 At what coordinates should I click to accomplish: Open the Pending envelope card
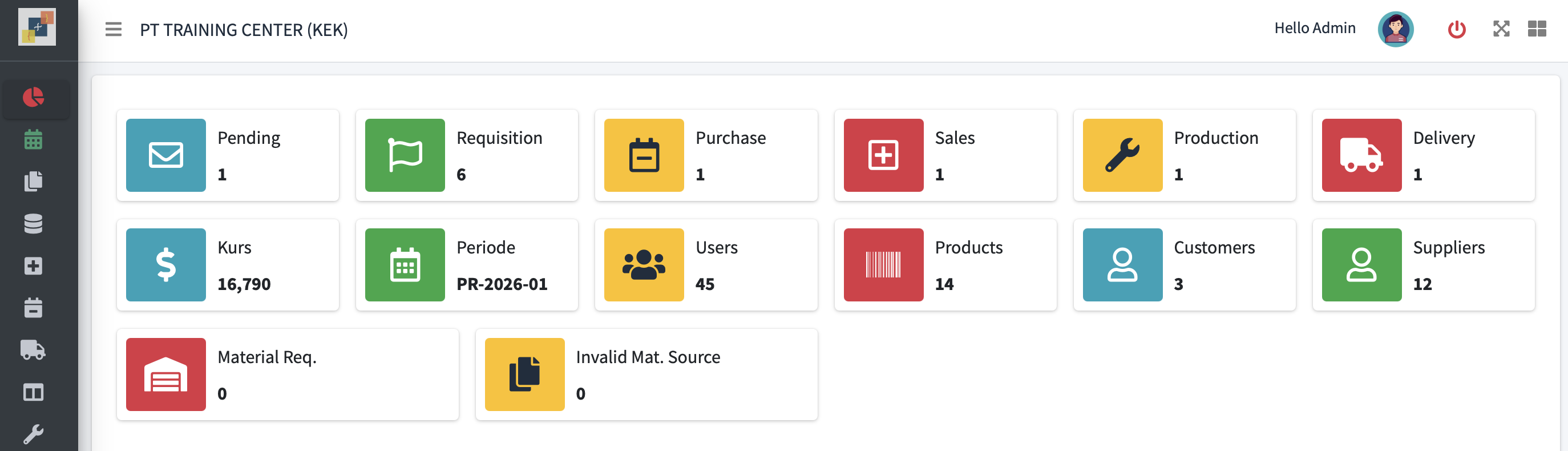(x=227, y=155)
